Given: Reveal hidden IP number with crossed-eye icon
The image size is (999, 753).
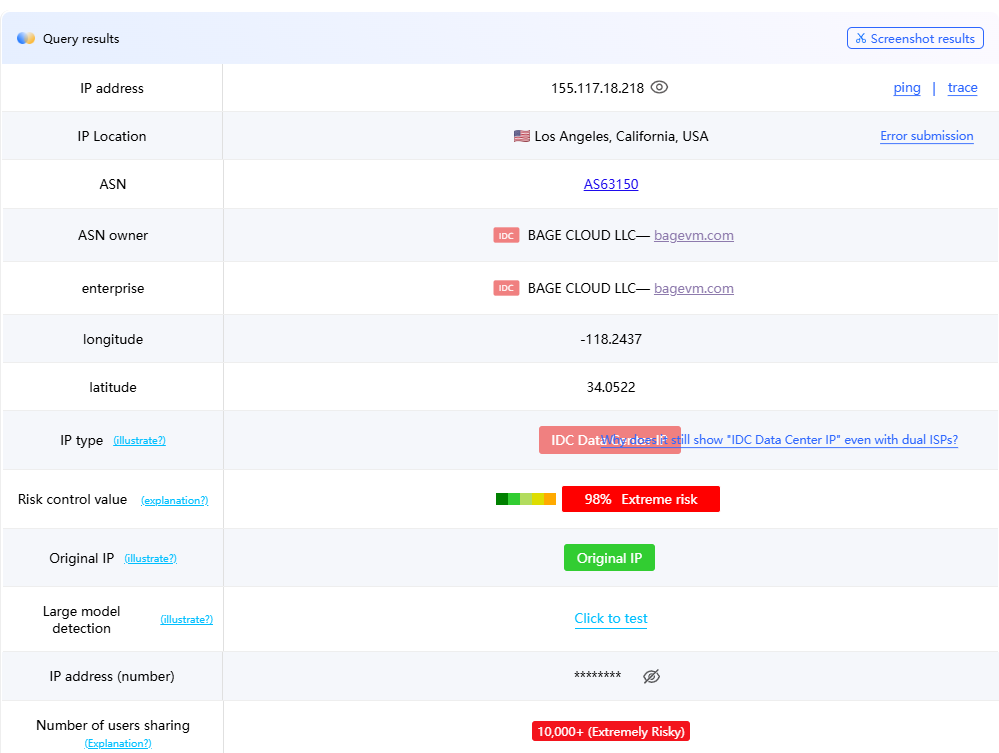Looking at the screenshot, I should [651, 676].
